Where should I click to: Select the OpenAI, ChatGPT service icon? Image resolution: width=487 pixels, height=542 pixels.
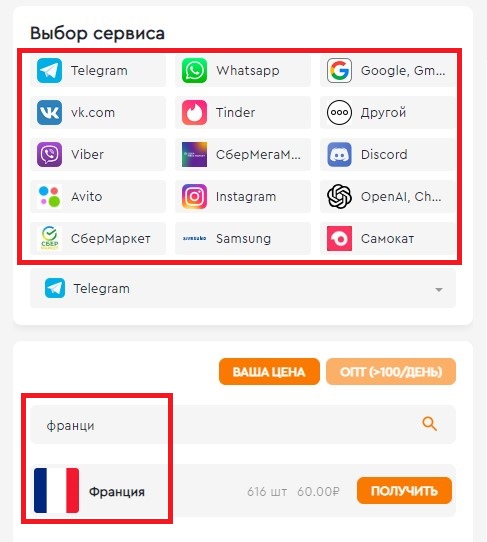pyautogui.click(x=339, y=196)
